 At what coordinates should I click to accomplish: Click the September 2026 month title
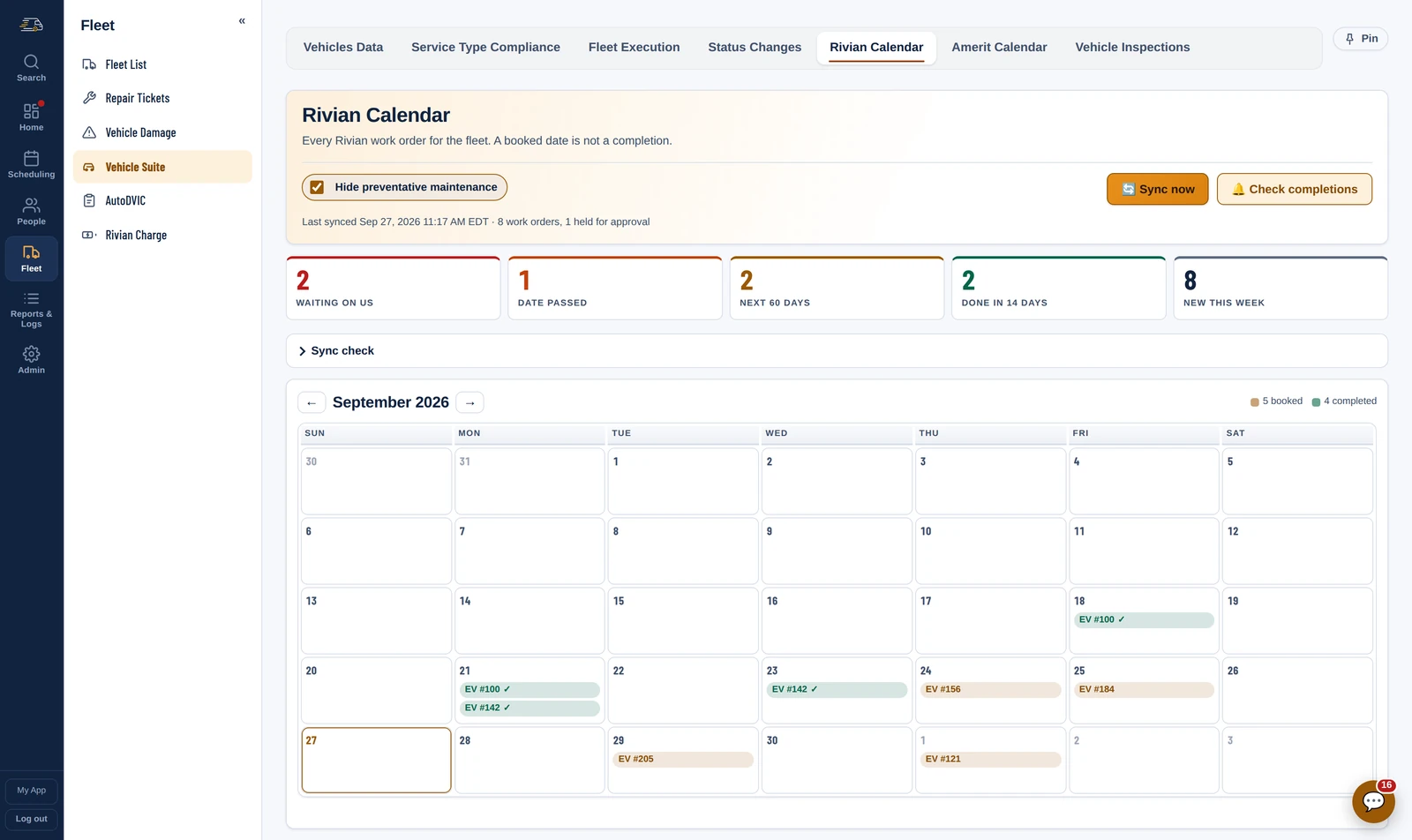point(391,402)
